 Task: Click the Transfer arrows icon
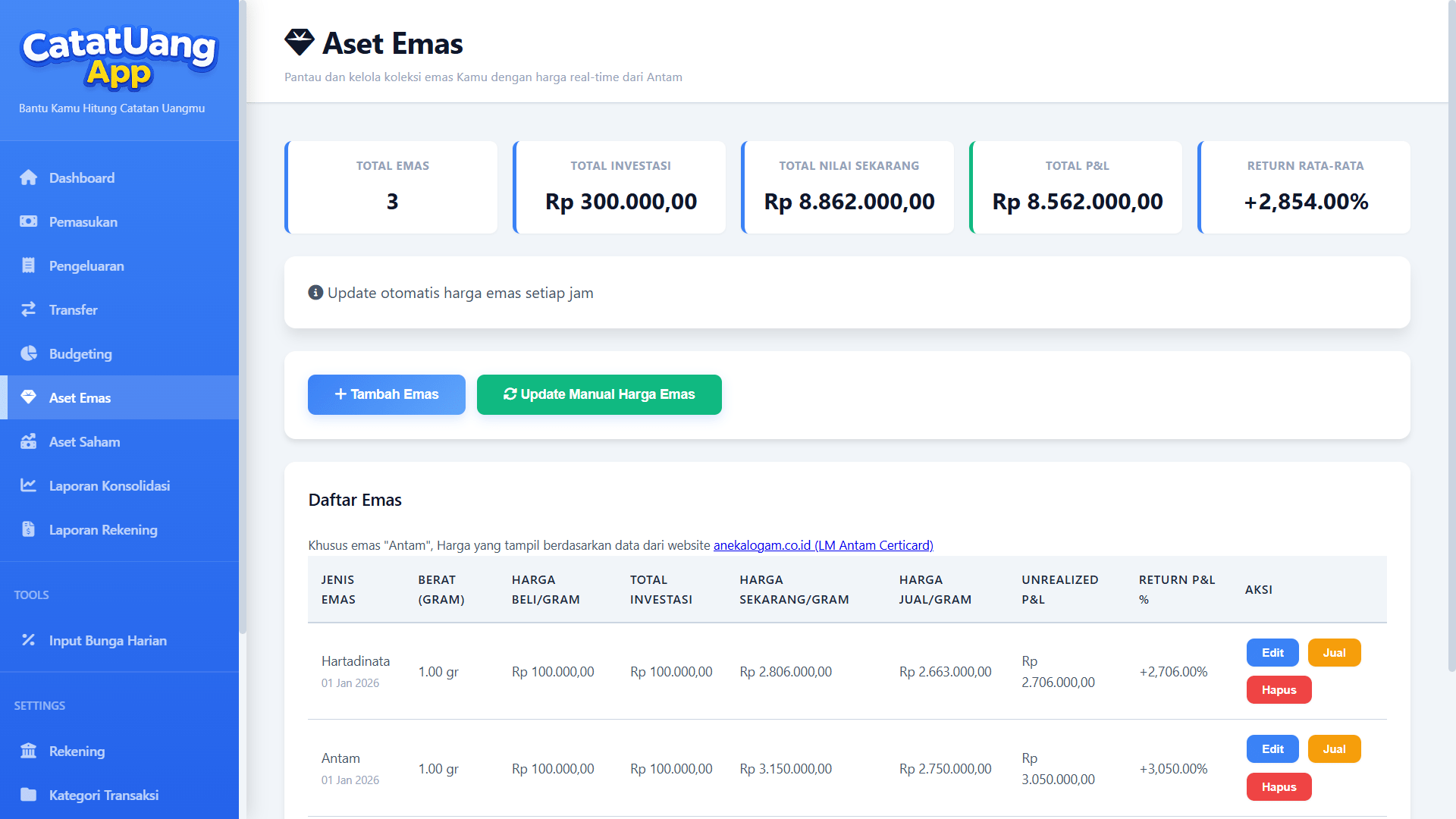point(29,309)
